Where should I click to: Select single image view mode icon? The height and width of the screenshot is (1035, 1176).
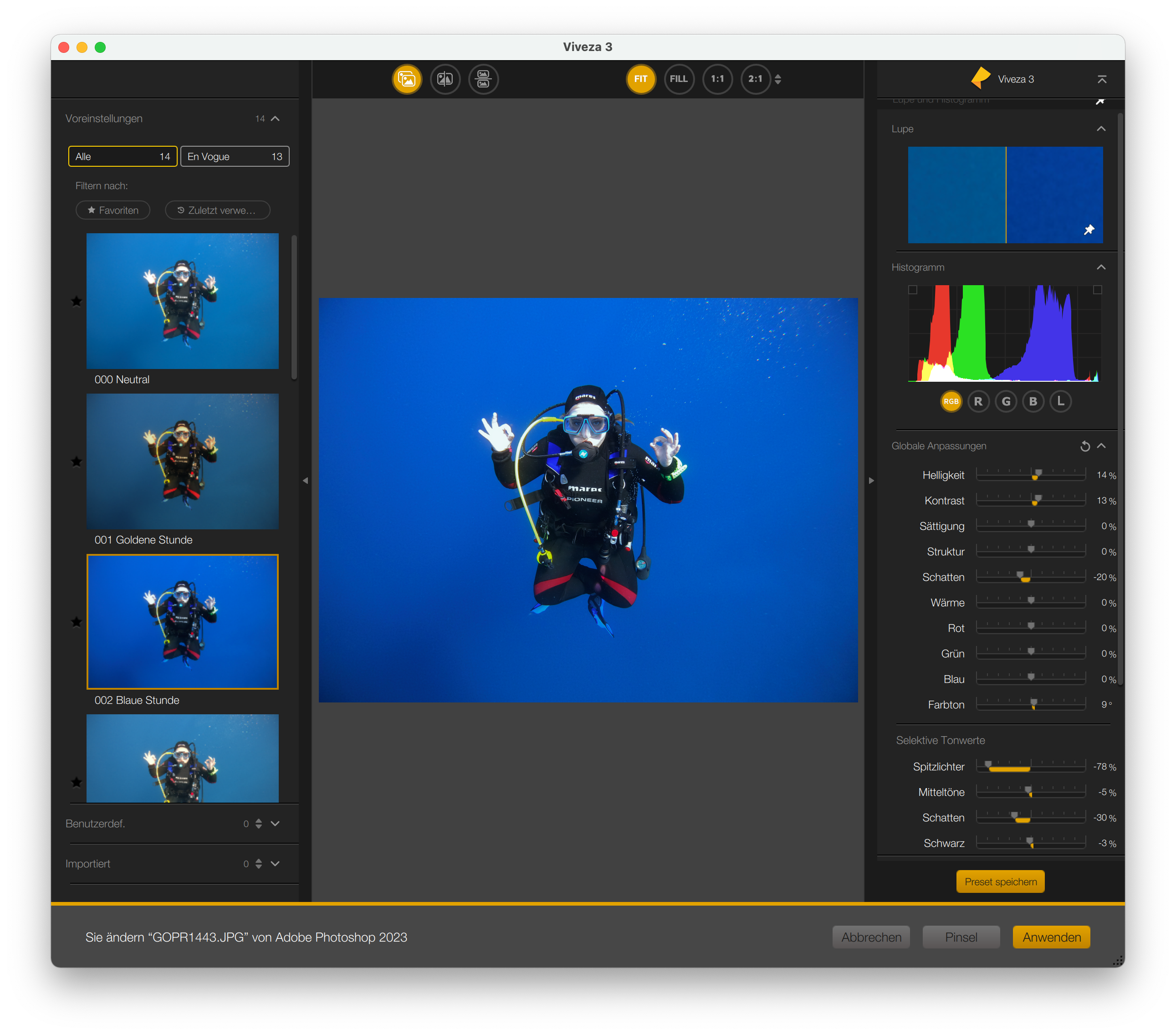pos(407,79)
